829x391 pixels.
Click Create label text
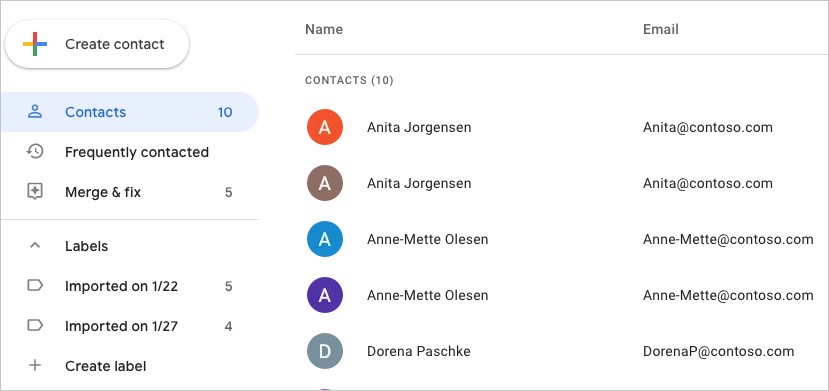click(x=106, y=366)
